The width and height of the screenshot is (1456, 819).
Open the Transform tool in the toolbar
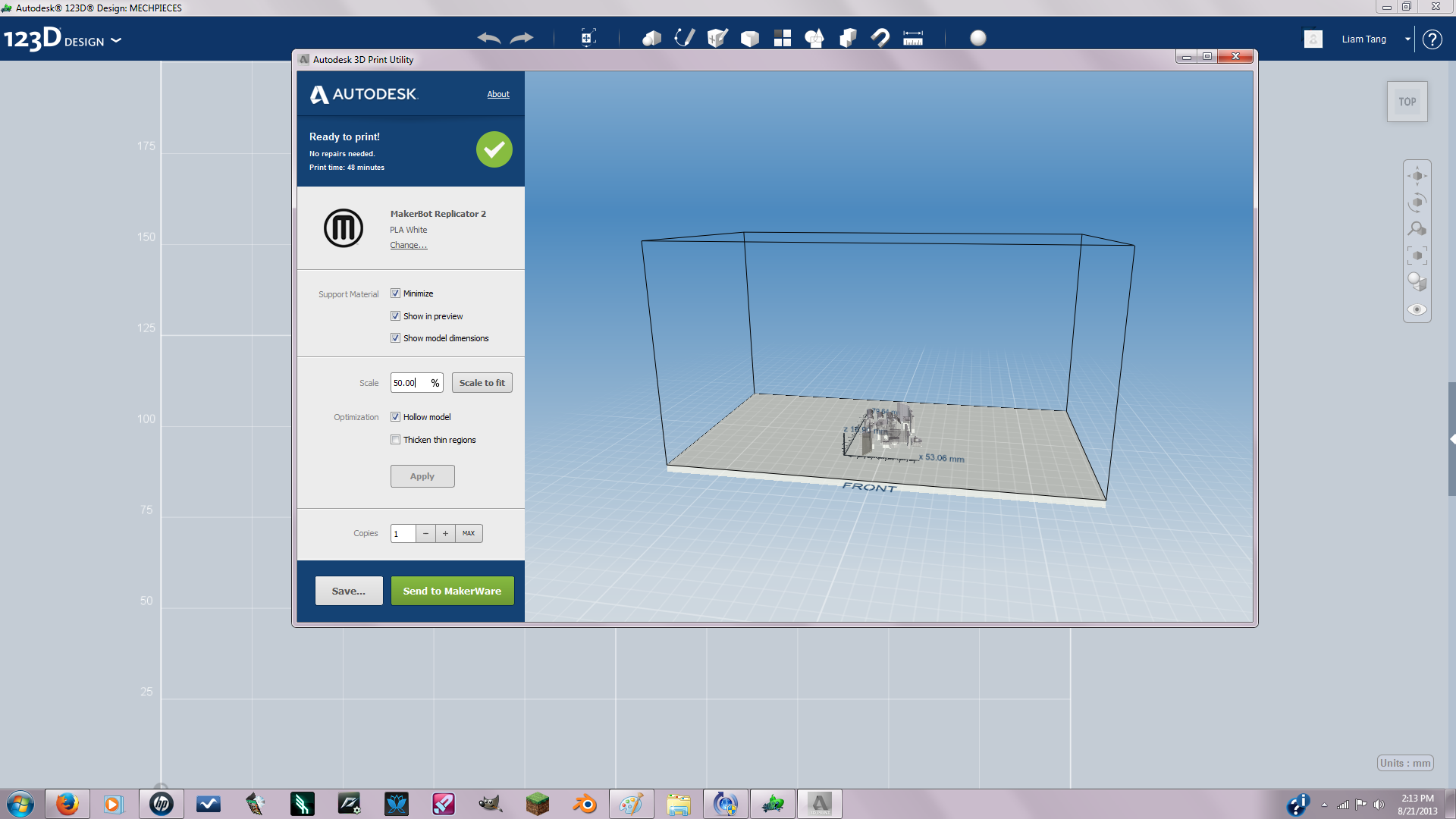[588, 38]
